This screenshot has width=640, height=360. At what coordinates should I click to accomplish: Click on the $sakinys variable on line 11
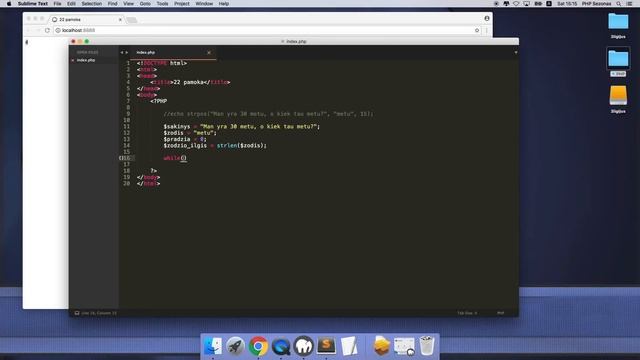(177, 127)
